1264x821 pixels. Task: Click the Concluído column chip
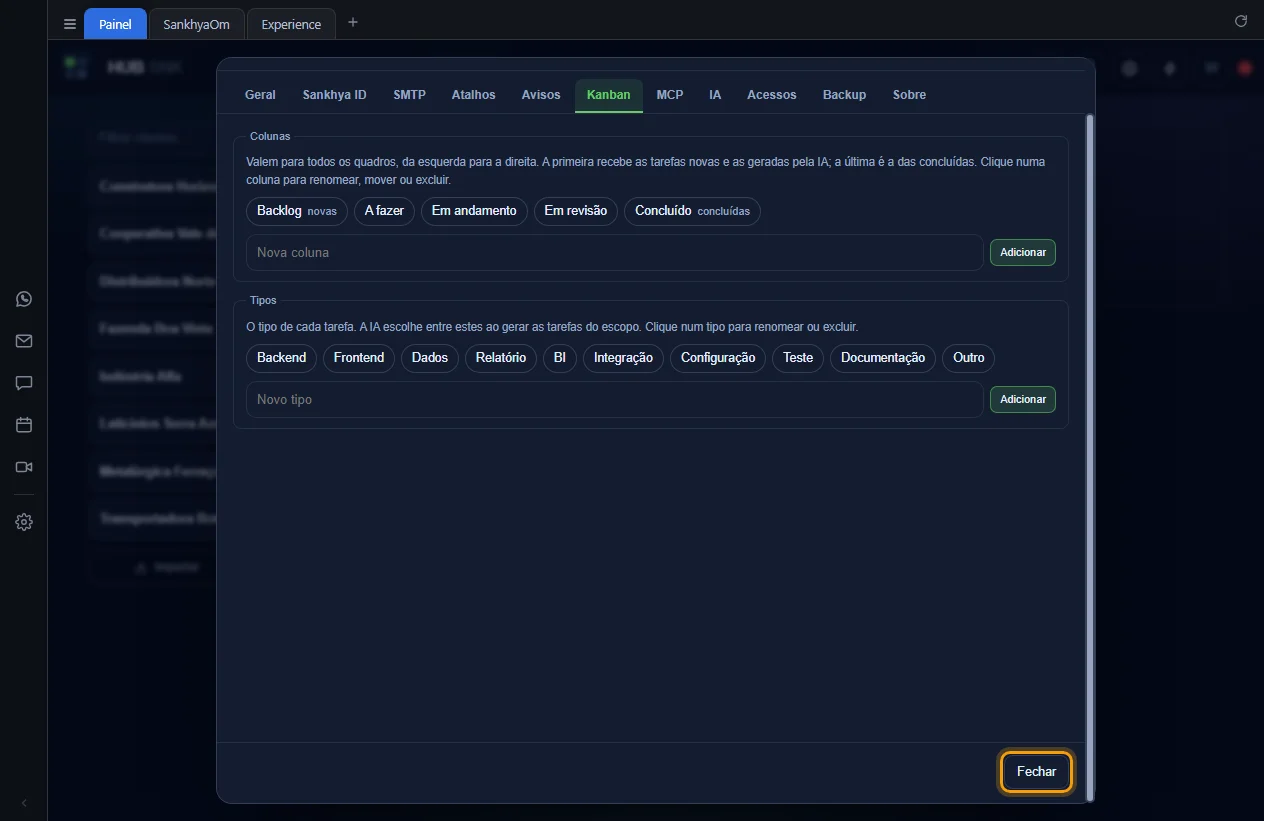pyautogui.click(x=692, y=211)
